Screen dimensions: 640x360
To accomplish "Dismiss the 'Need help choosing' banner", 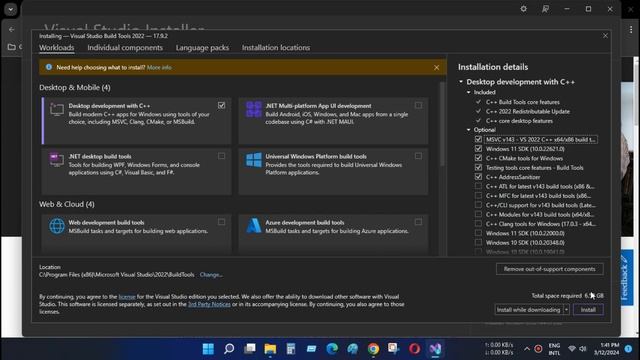I will 436,67.
